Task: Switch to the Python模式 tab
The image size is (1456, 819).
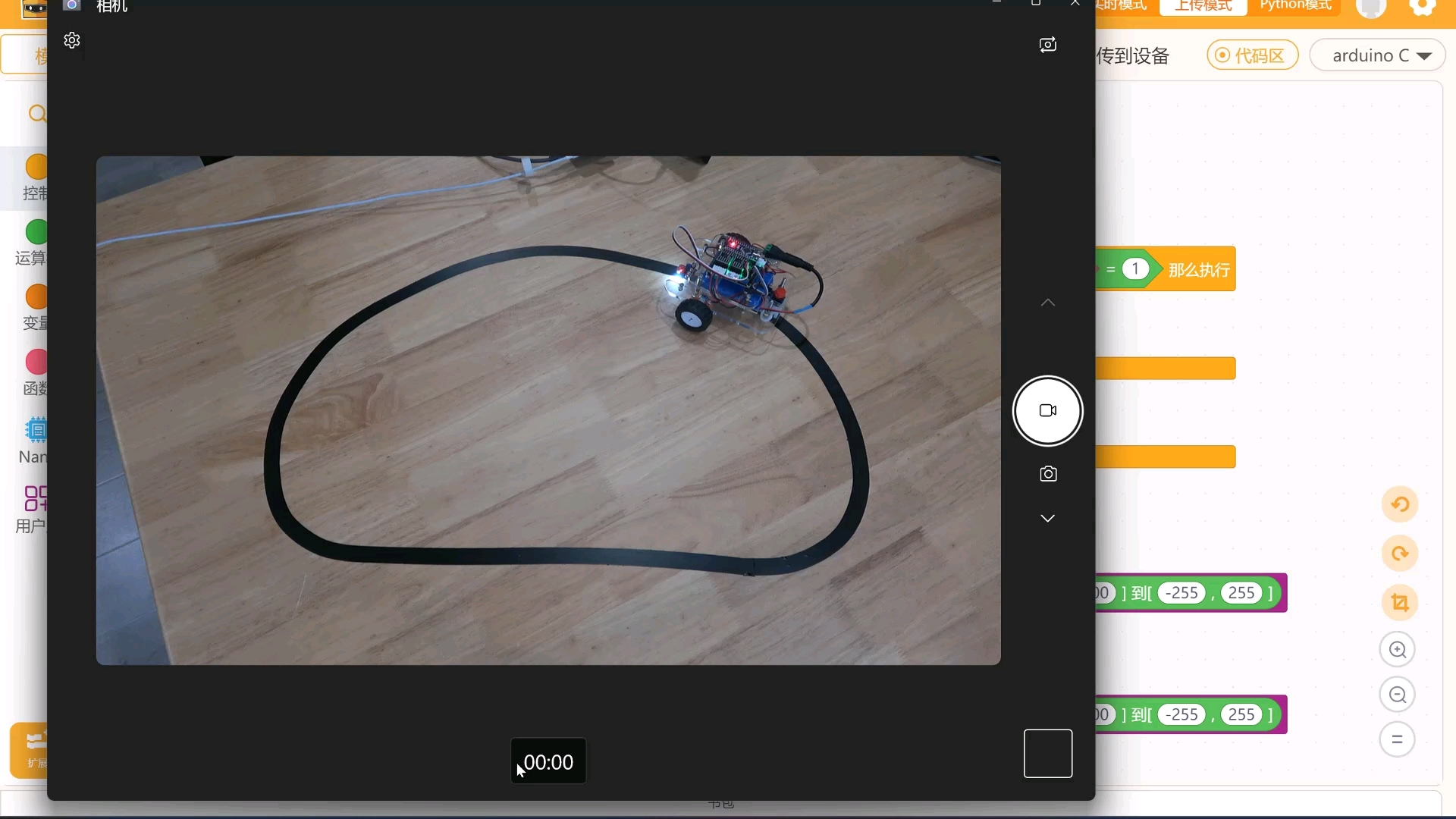Action: click(x=1295, y=6)
